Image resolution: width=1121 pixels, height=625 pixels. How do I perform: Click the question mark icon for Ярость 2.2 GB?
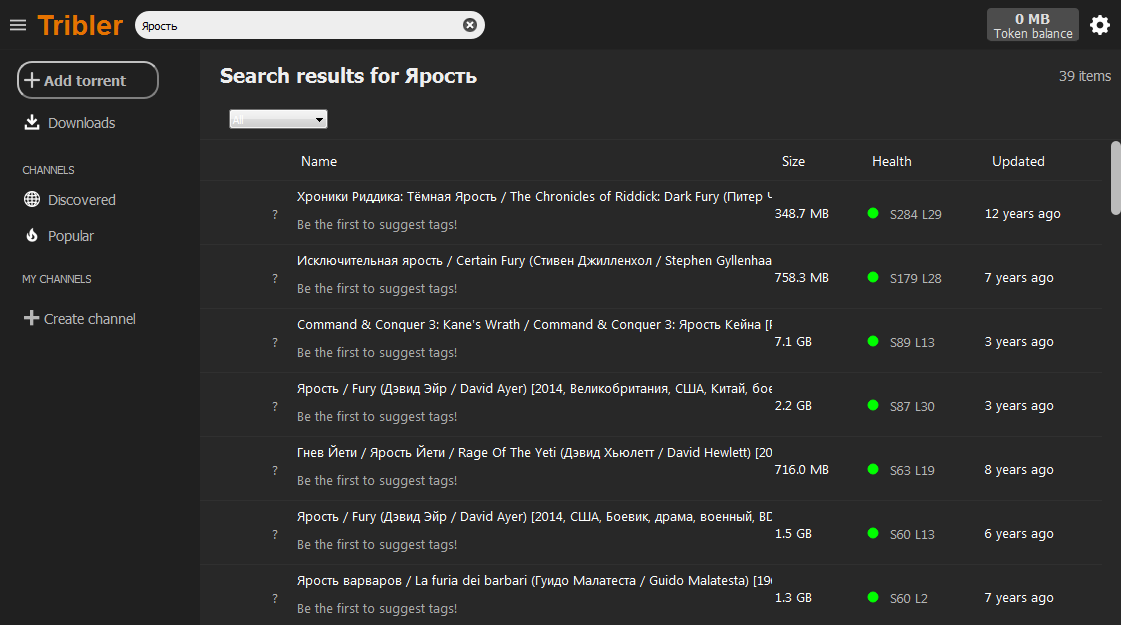(x=275, y=406)
